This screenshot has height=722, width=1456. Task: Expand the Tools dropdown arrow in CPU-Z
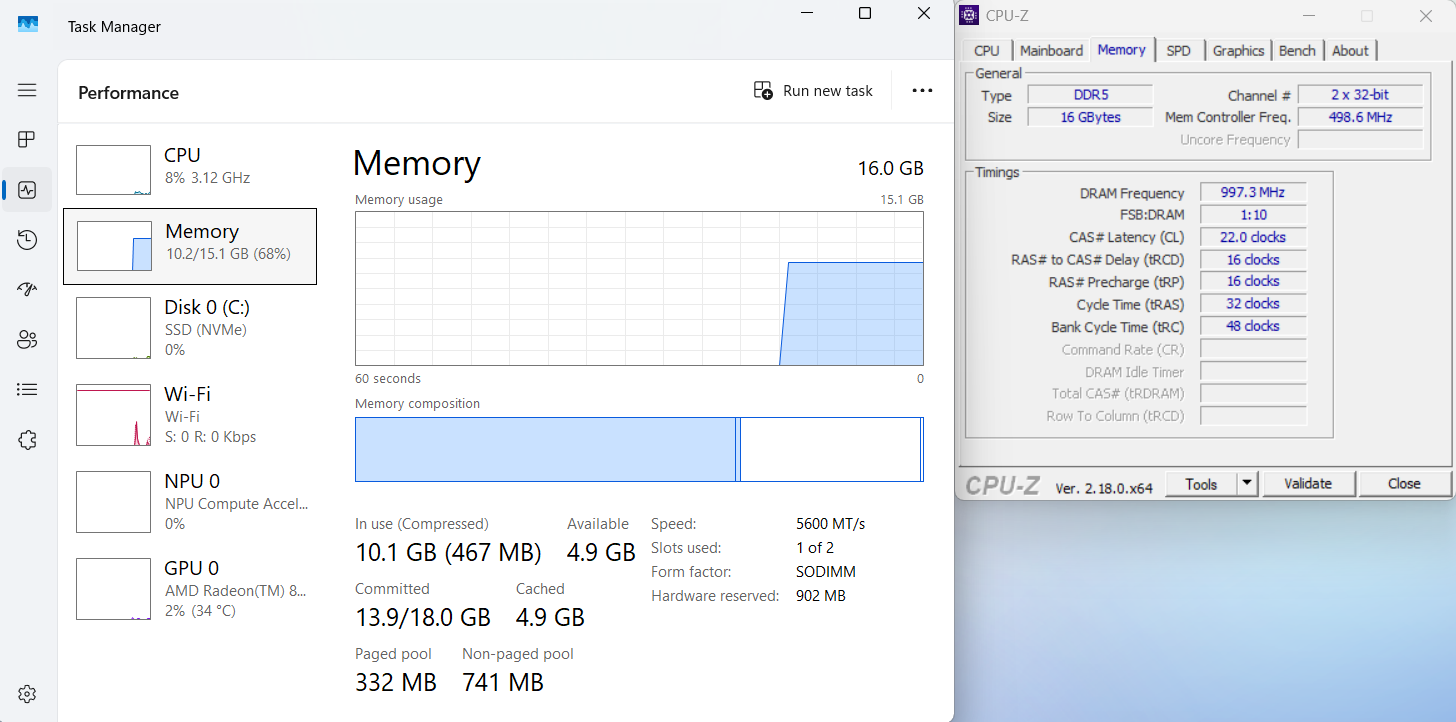(x=1246, y=484)
